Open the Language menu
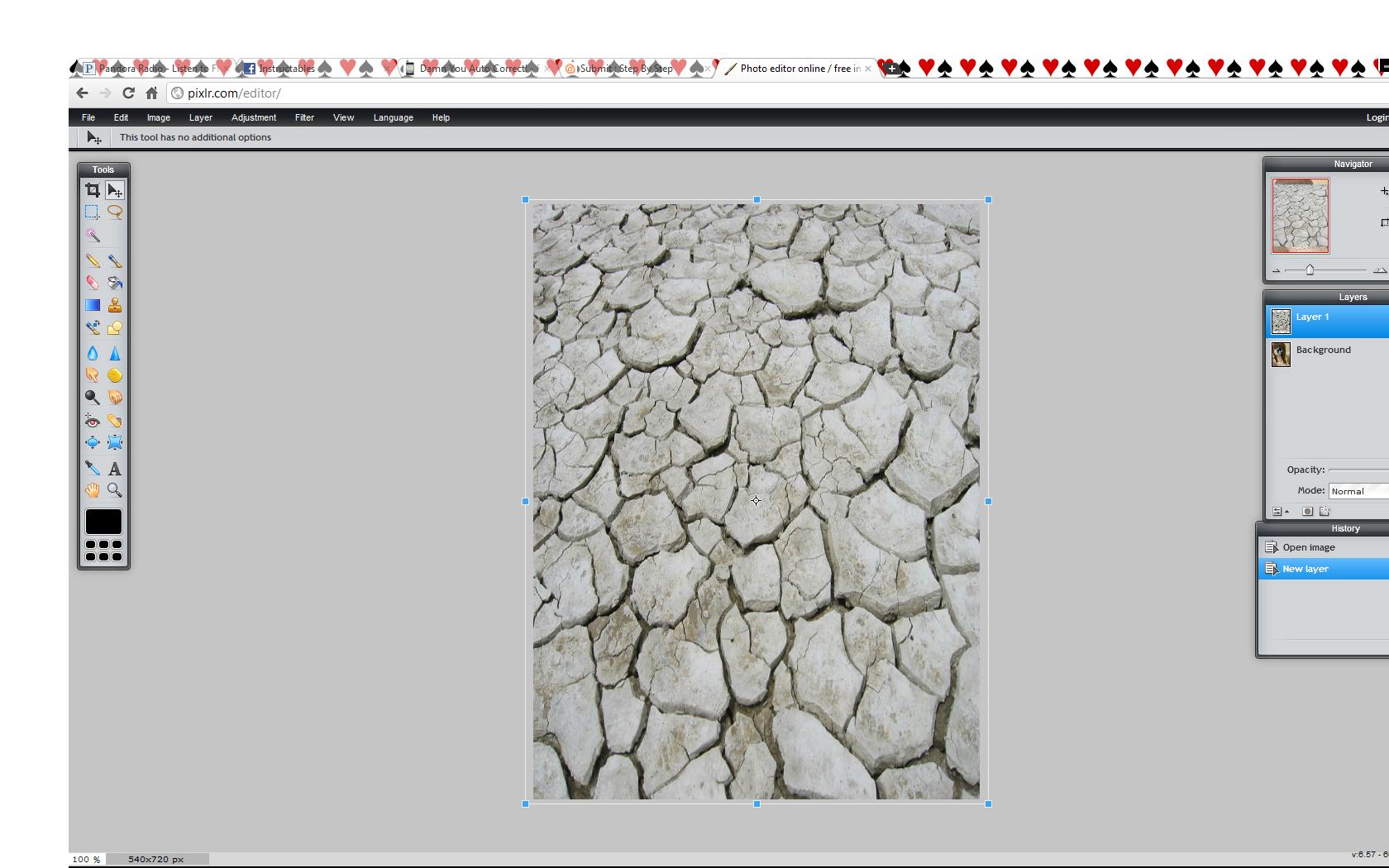1389x868 pixels. pos(394,117)
